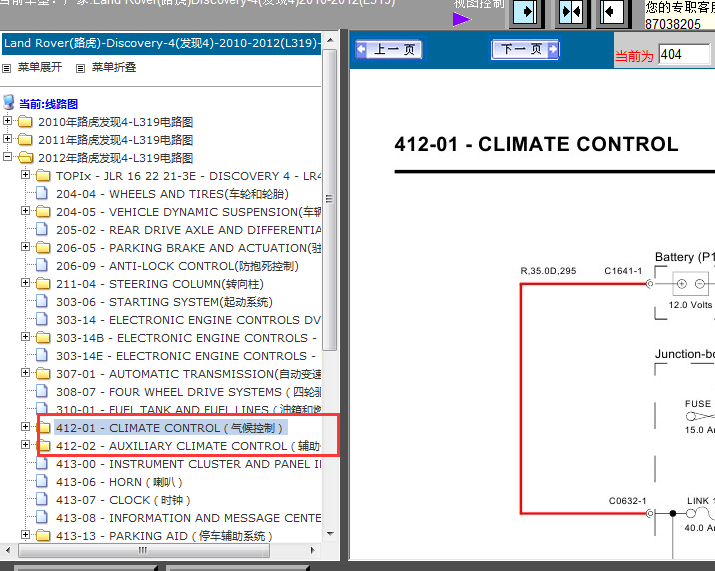Click document icon of 413-06 Horn
Viewport: 715px width, 571px height.
click(41, 481)
